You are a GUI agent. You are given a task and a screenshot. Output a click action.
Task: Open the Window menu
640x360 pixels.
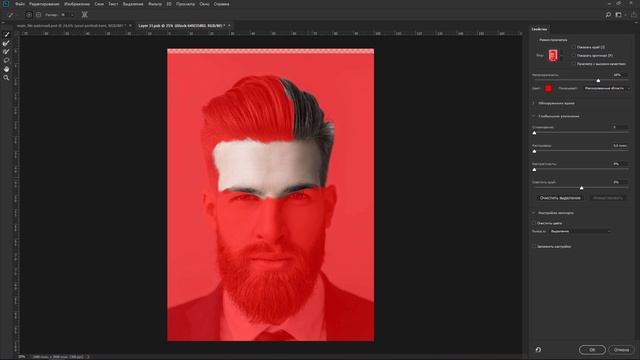[204, 4]
